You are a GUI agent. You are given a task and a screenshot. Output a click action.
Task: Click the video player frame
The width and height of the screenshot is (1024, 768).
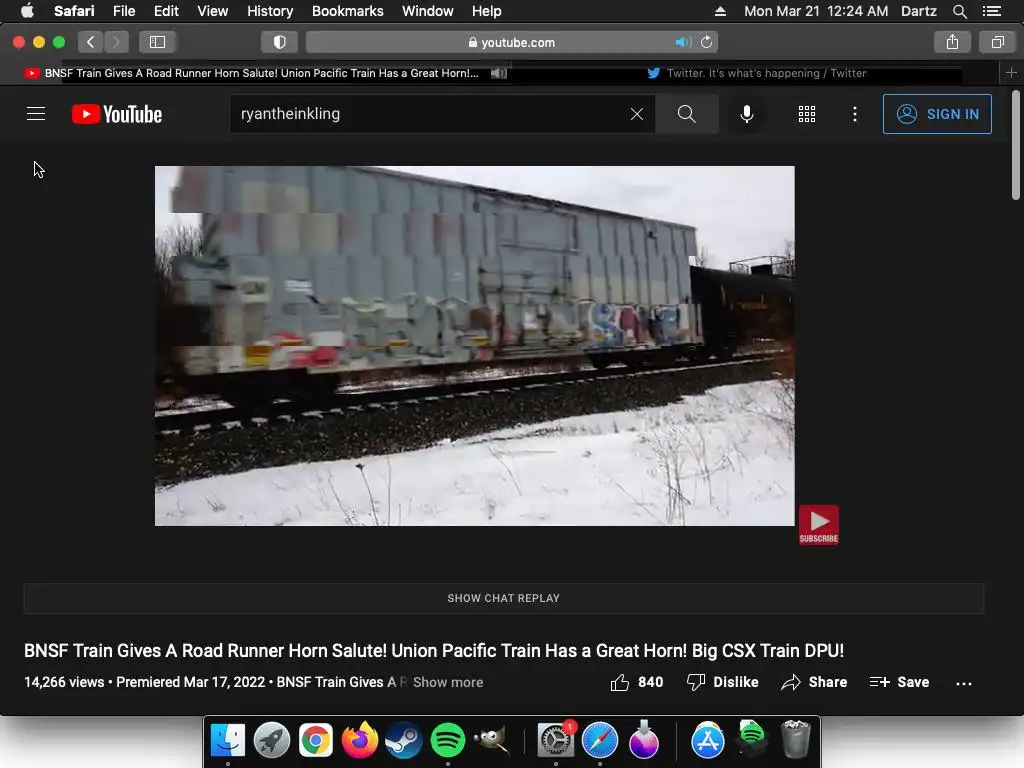pyautogui.click(x=475, y=345)
